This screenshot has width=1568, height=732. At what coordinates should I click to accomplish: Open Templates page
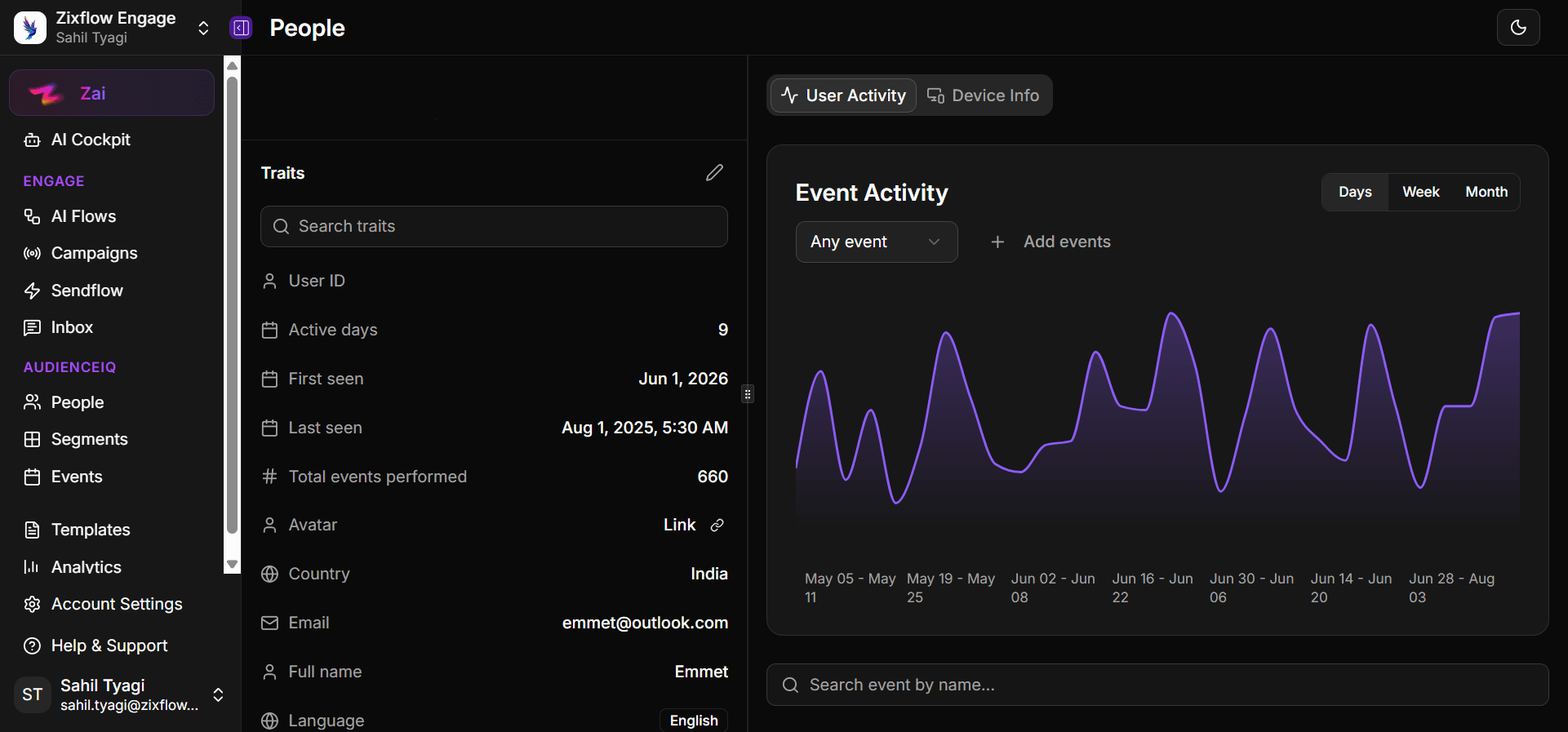click(x=91, y=530)
